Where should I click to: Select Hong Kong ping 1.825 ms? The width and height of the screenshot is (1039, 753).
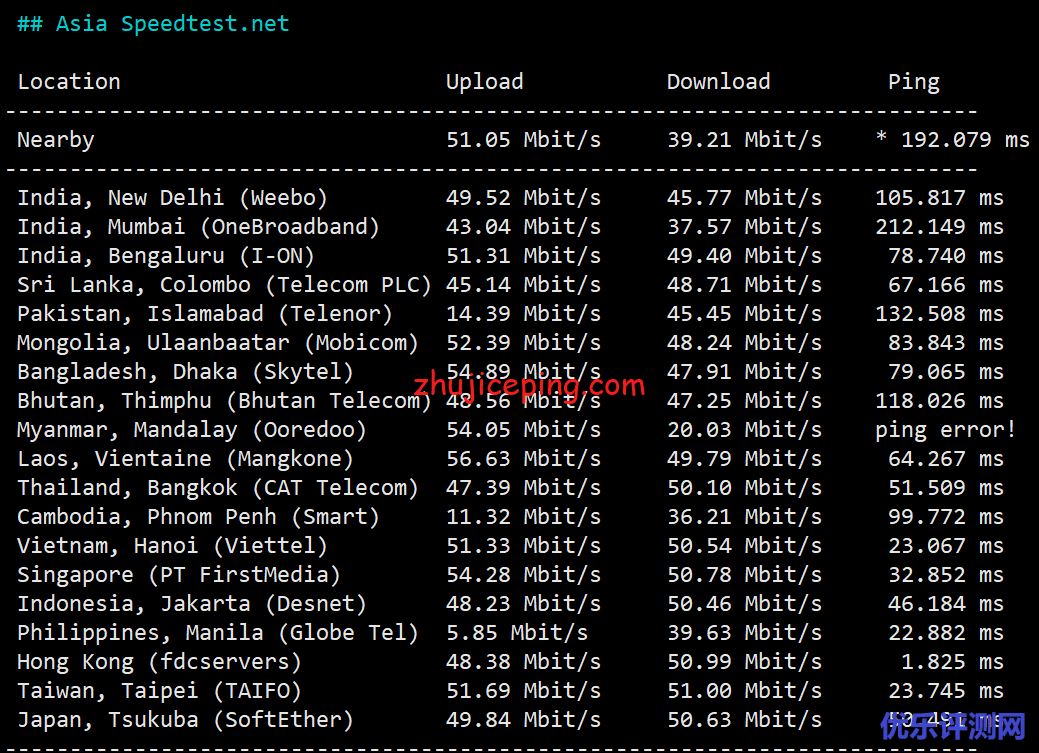(952, 662)
